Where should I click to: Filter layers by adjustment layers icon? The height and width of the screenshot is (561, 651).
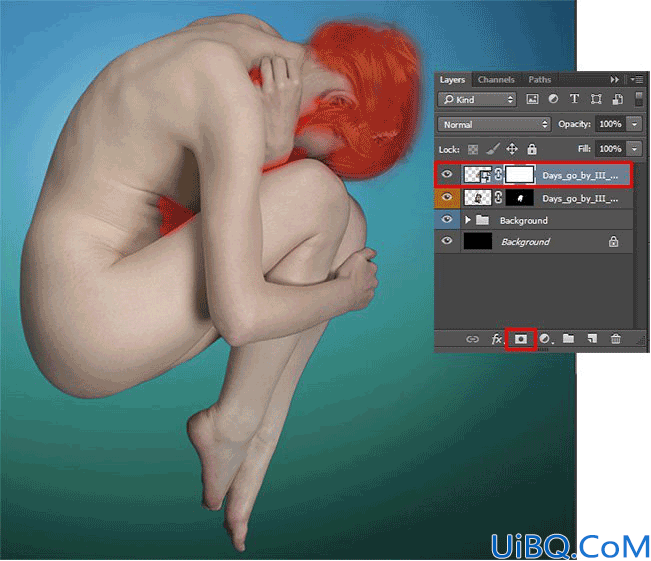(553, 99)
